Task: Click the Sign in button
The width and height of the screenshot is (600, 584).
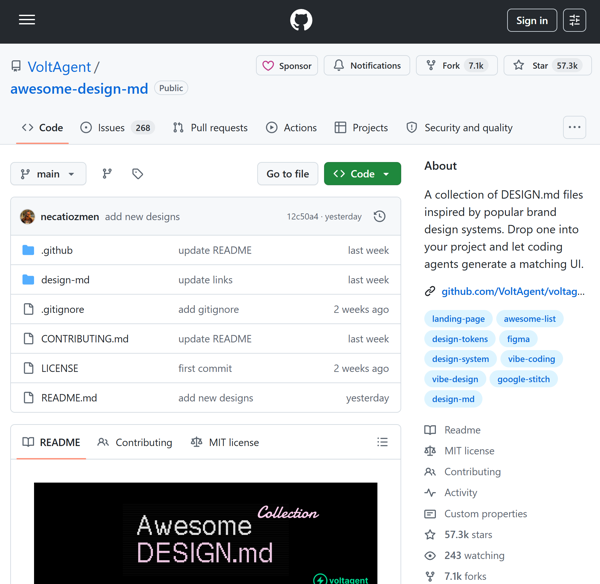Action: click(532, 20)
